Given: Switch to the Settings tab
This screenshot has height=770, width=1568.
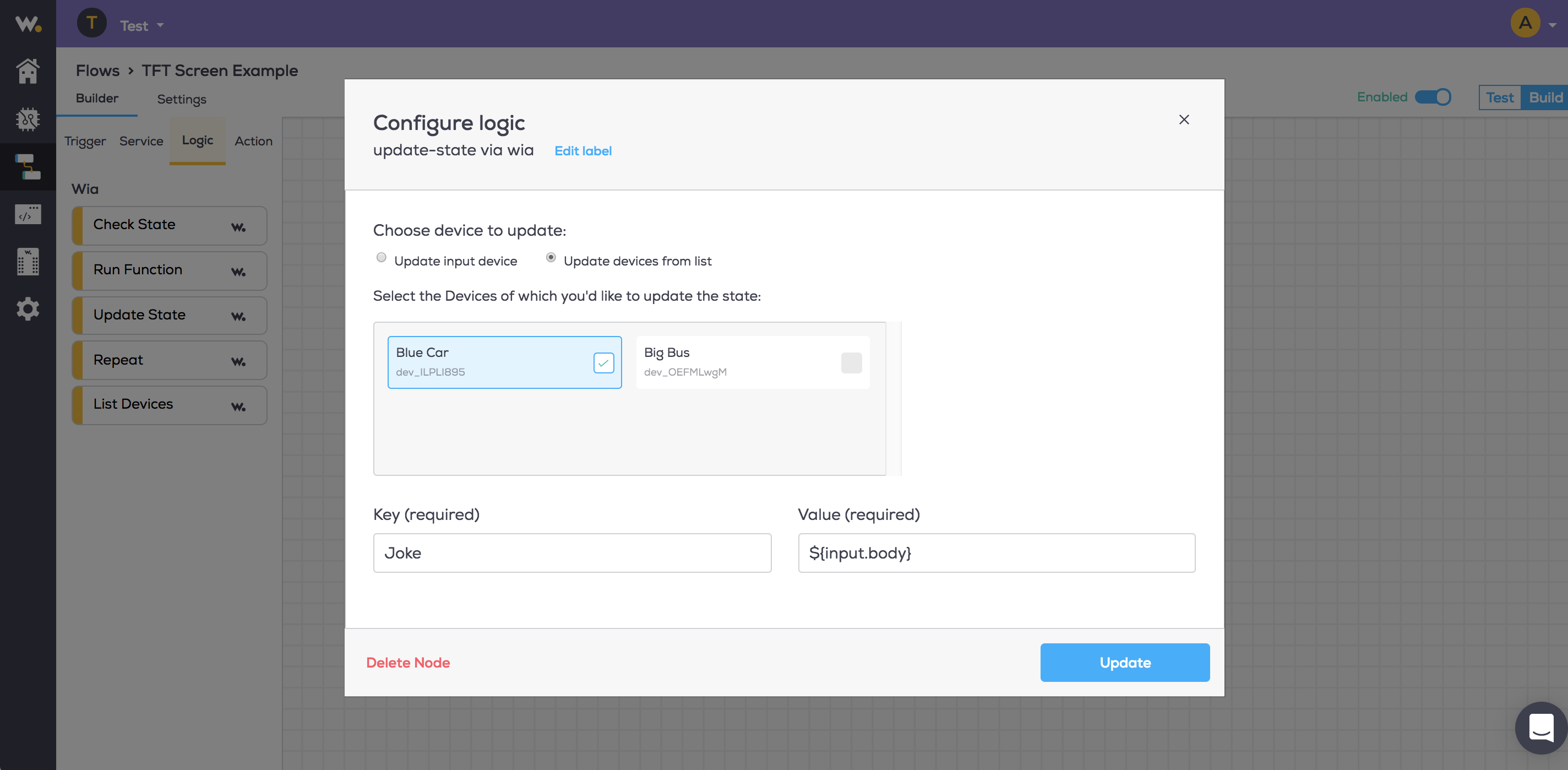Looking at the screenshot, I should 181,99.
